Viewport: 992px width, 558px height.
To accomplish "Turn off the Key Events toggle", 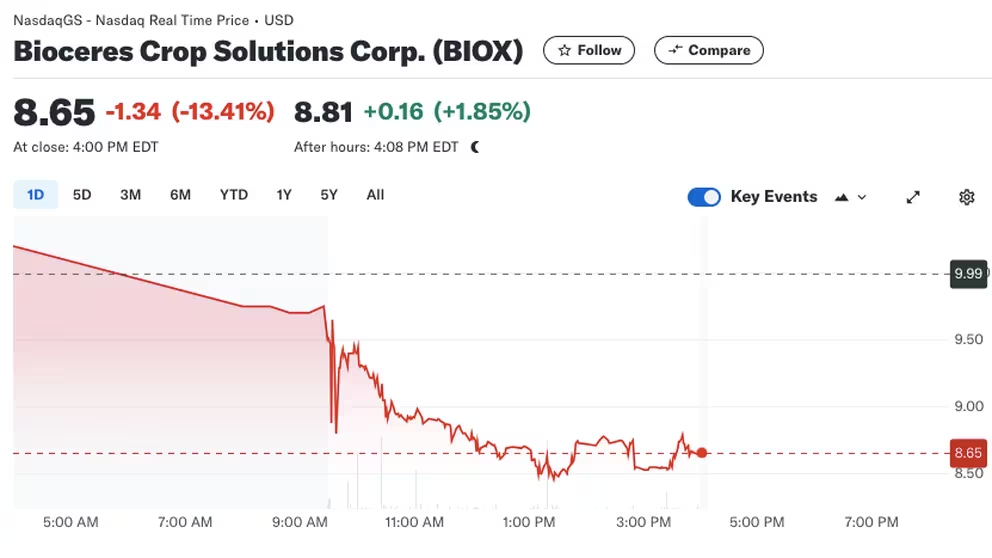I will point(704,197).
